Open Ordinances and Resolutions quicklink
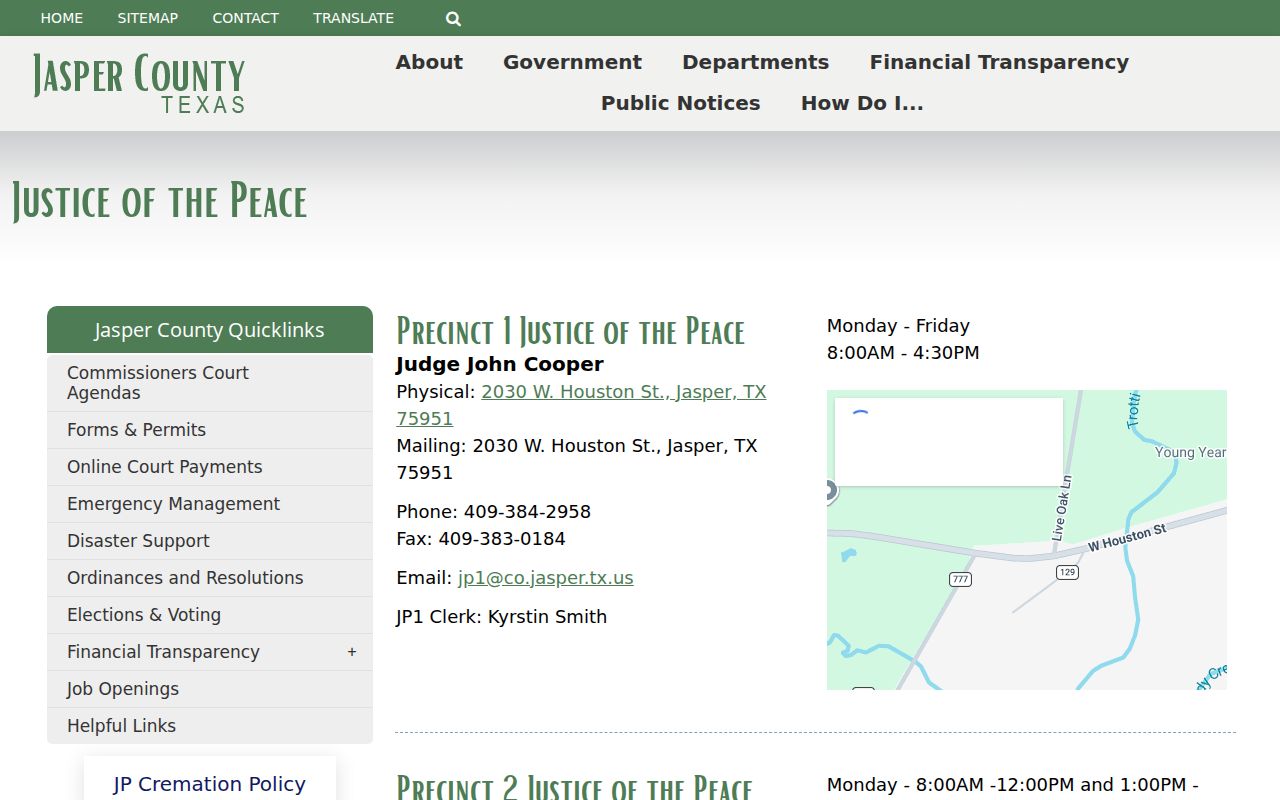 210,578
